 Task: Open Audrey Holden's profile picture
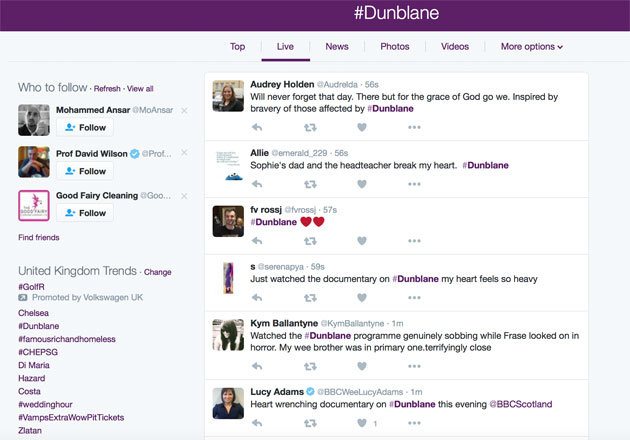point(228,96)
